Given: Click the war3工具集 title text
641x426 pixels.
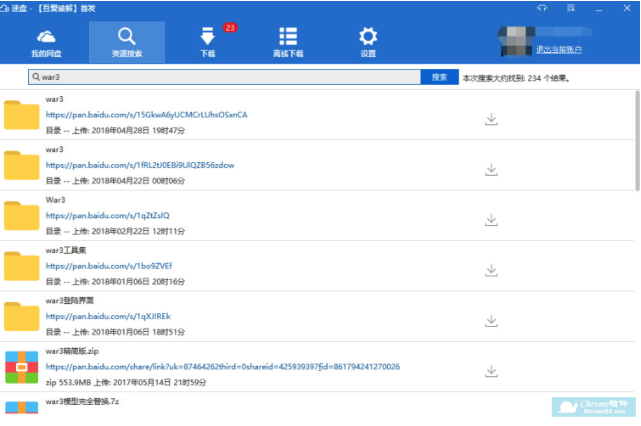Looking at the screenshot, I should coord(66,250).
